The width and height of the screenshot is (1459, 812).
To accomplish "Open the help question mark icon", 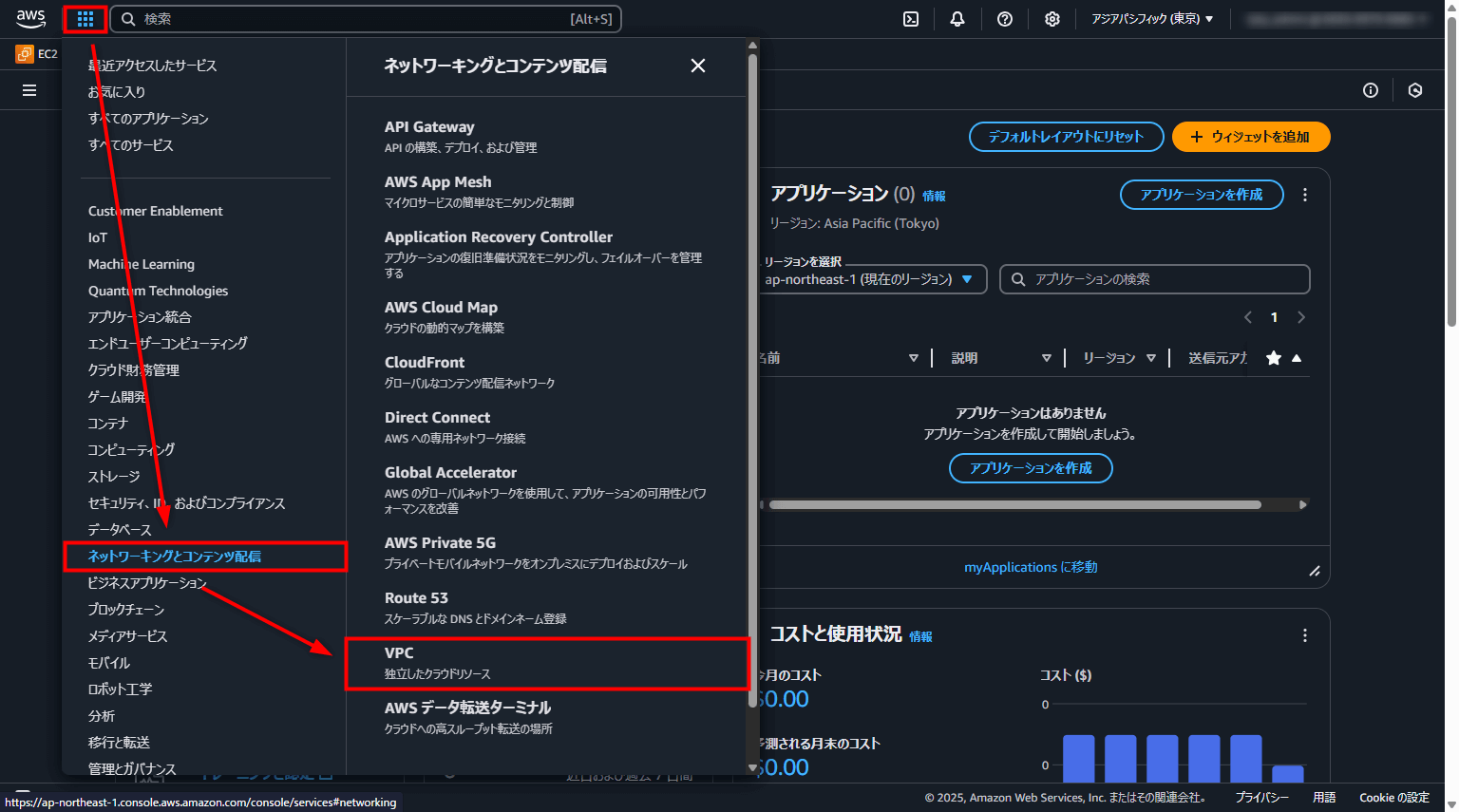I will (1005, 19).
